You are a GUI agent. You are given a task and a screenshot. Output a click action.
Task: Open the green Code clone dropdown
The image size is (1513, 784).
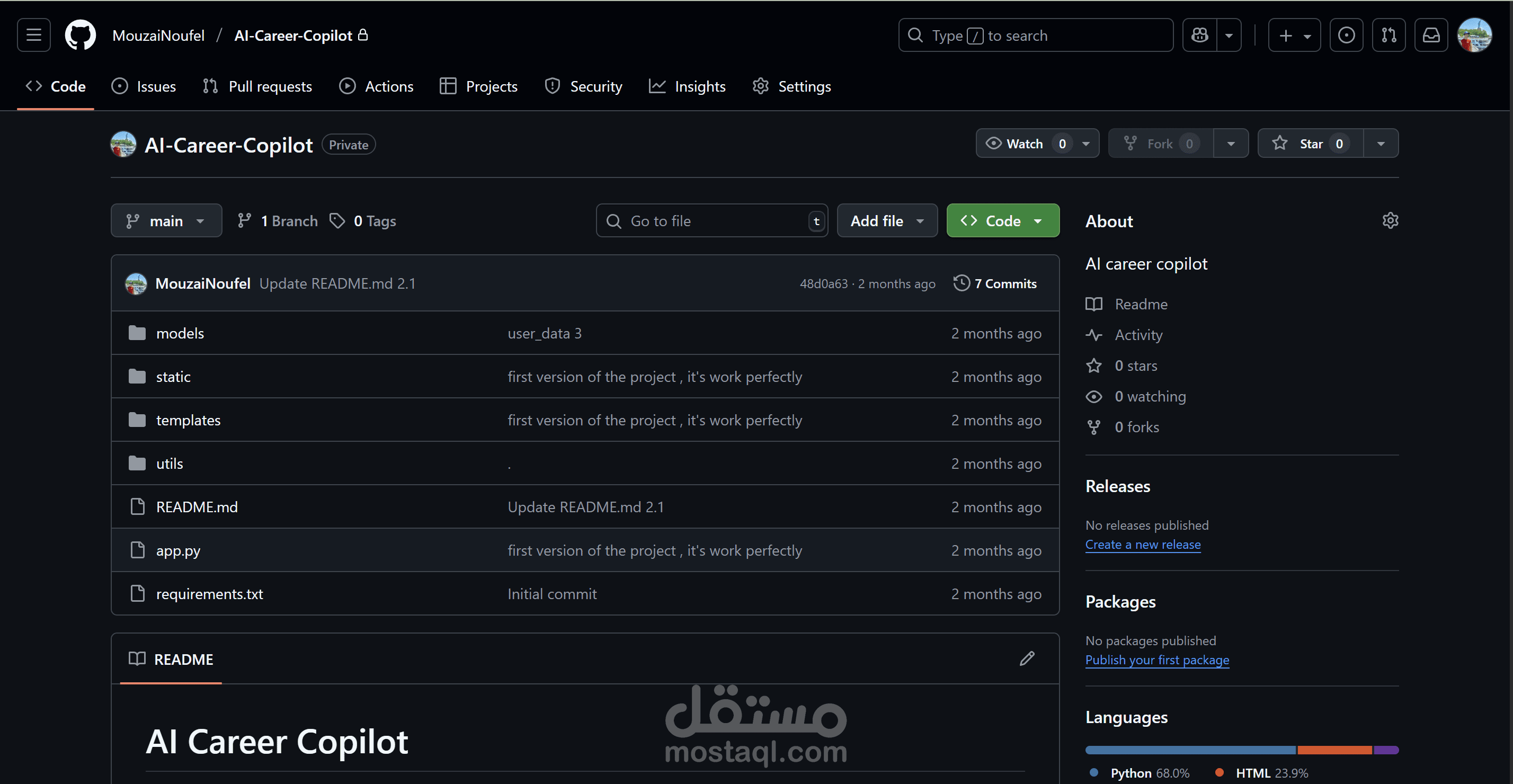[1003, 221]
